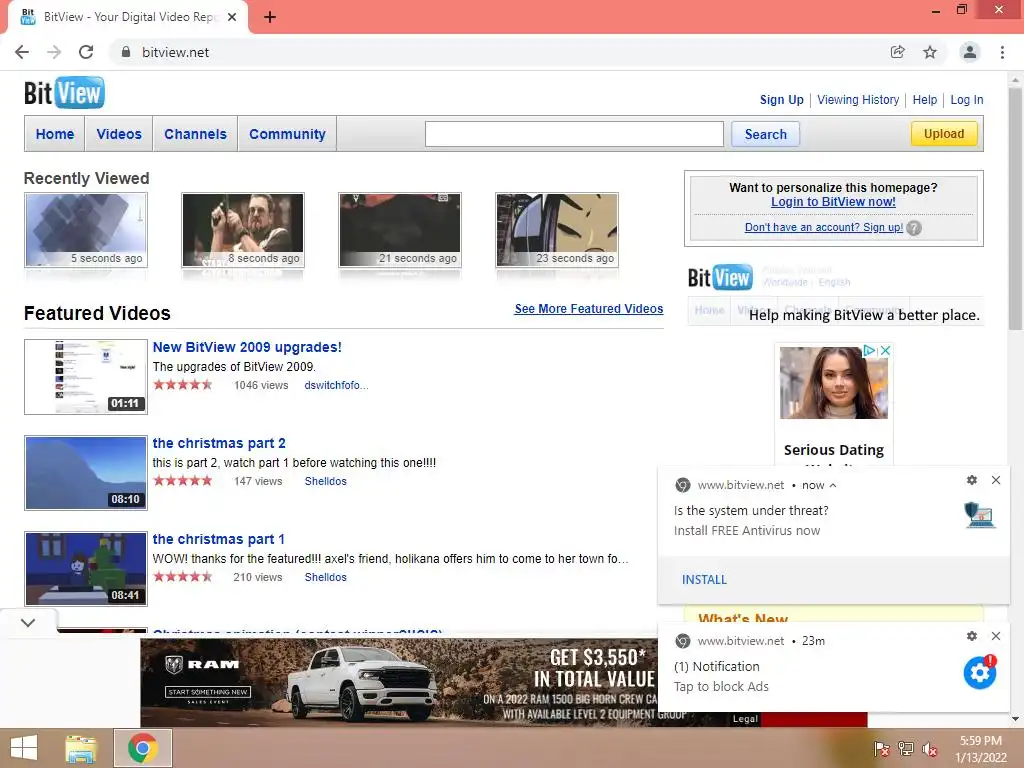Open 'New BitView 2009 upgrades!' video title
The width and height of the screenshot is (1024, 768).
[x=247, y=347]
